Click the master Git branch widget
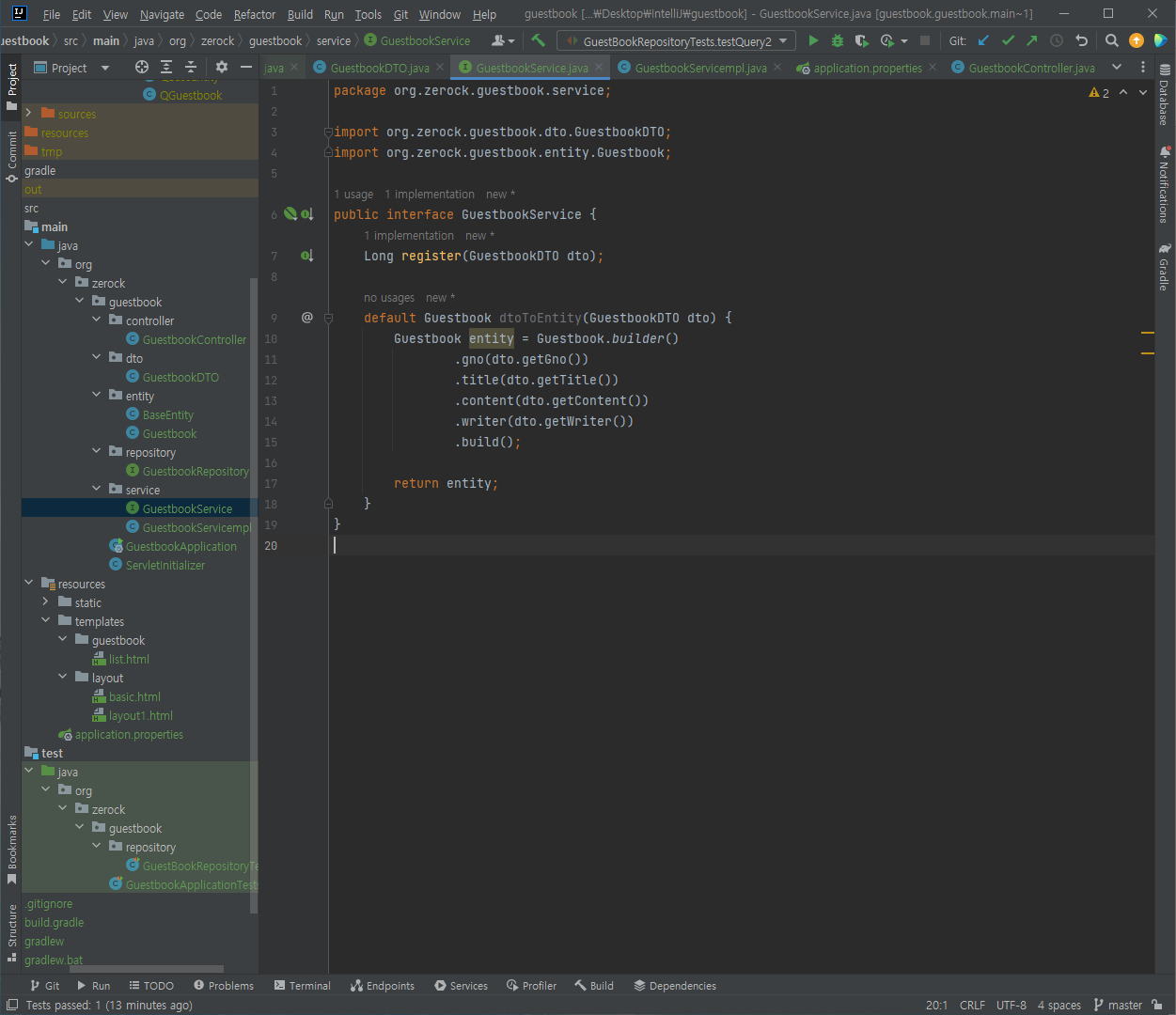 point(1118,1005)
